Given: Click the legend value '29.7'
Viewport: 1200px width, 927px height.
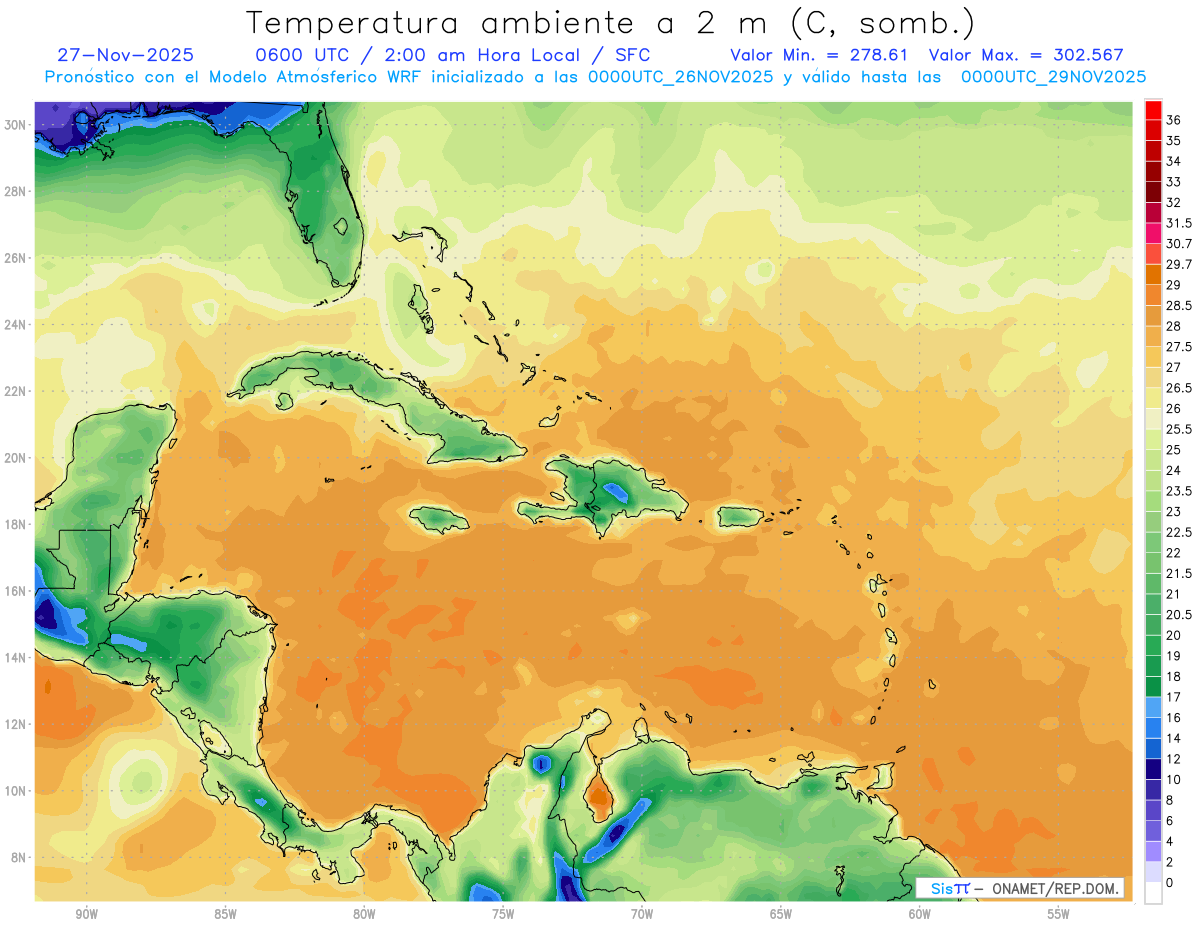Looking at the screenshot, I should pyautogui.click(x=1179, y=265).
